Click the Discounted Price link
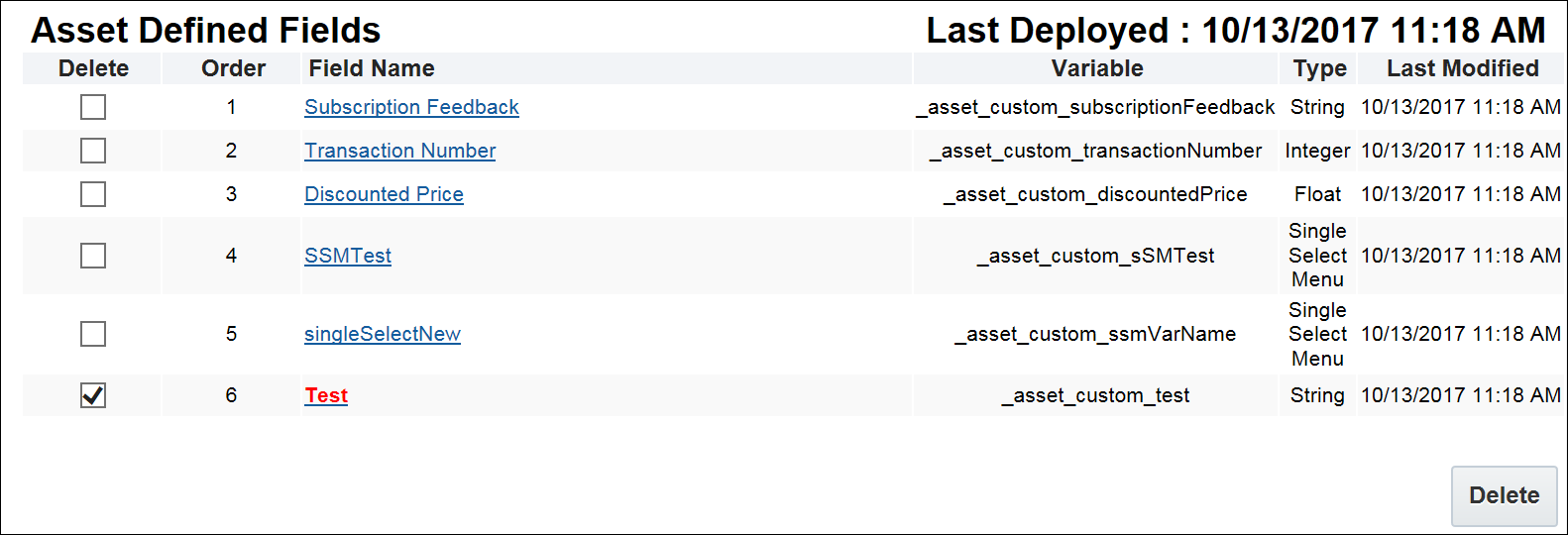 click(x=384, y=194)
